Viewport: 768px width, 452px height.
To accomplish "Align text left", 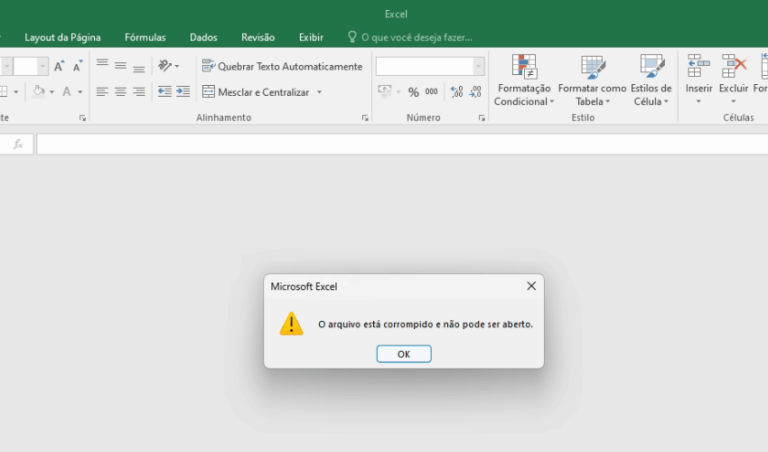I will tap(102, 92).
